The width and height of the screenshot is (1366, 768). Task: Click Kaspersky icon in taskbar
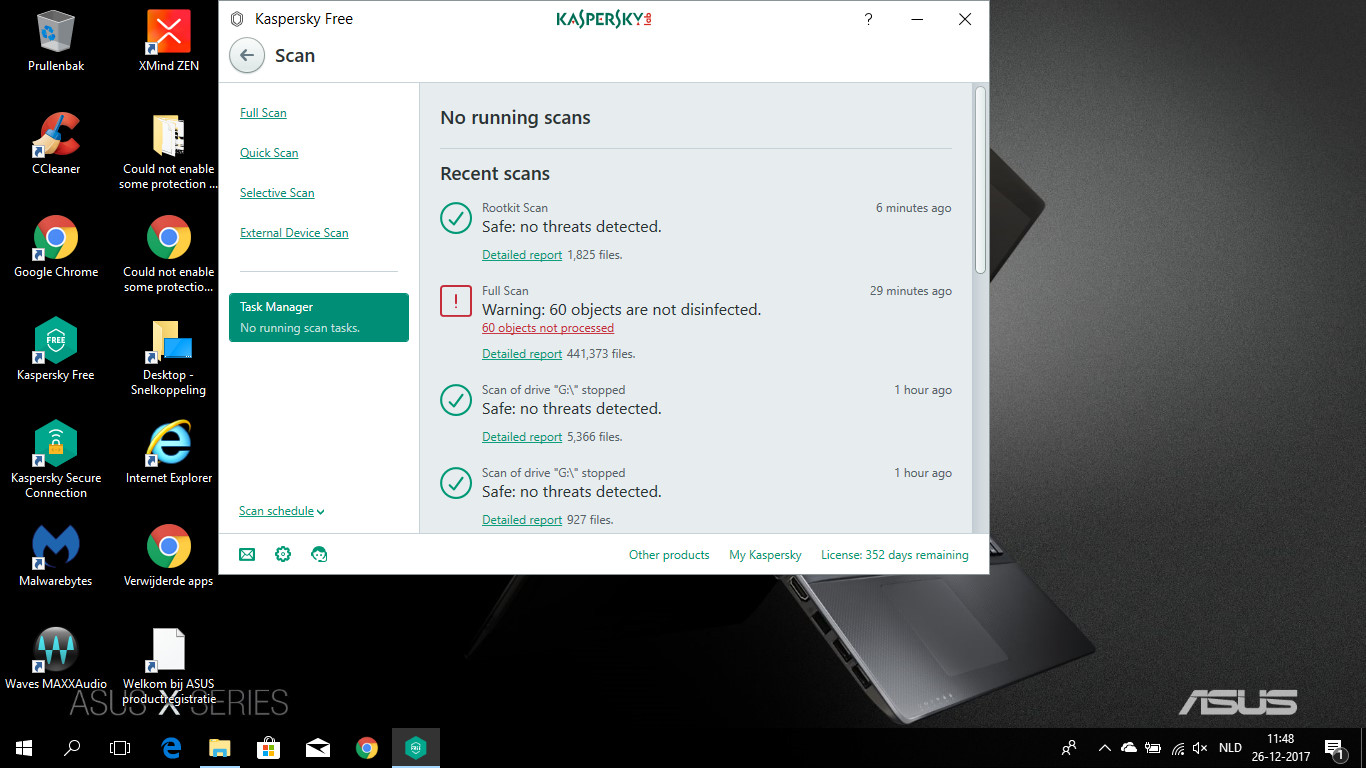[x=415, y=747]
